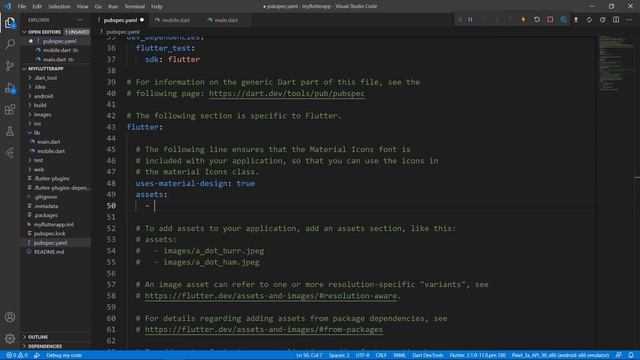
Task: Open the Terminal menu
Action: [x=134, y=6]
